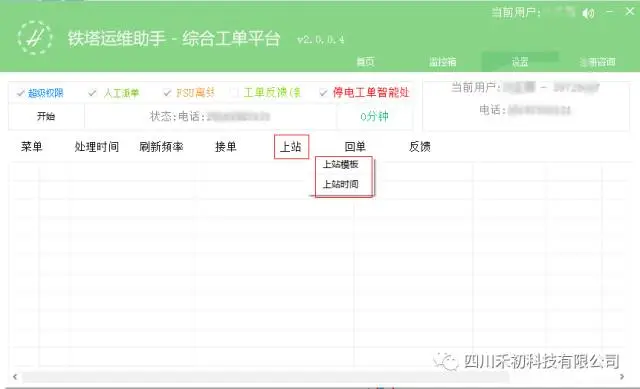Toggle the 人工派单 checkbox

(x=92, y=93)
